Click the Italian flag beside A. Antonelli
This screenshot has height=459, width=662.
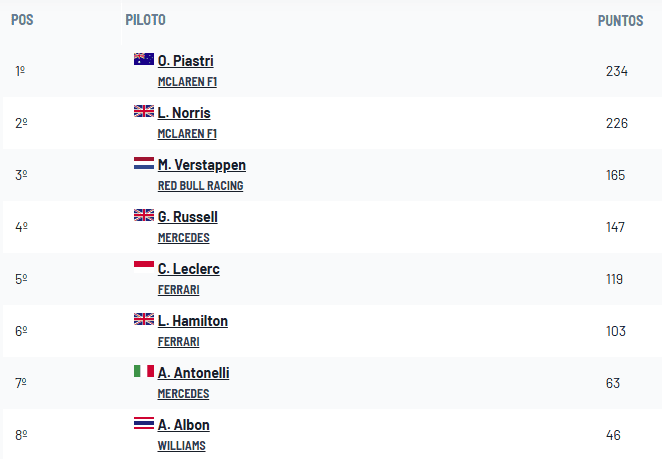tap(144, 371)
